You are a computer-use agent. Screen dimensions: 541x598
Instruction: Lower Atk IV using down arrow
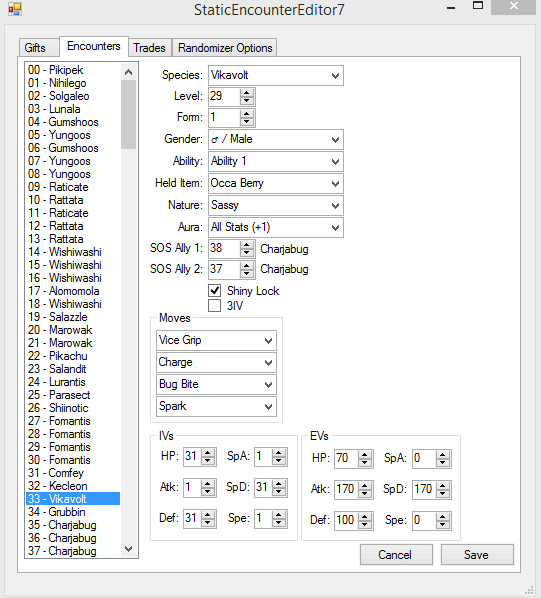pyautogui.click(x=208, y=492)
